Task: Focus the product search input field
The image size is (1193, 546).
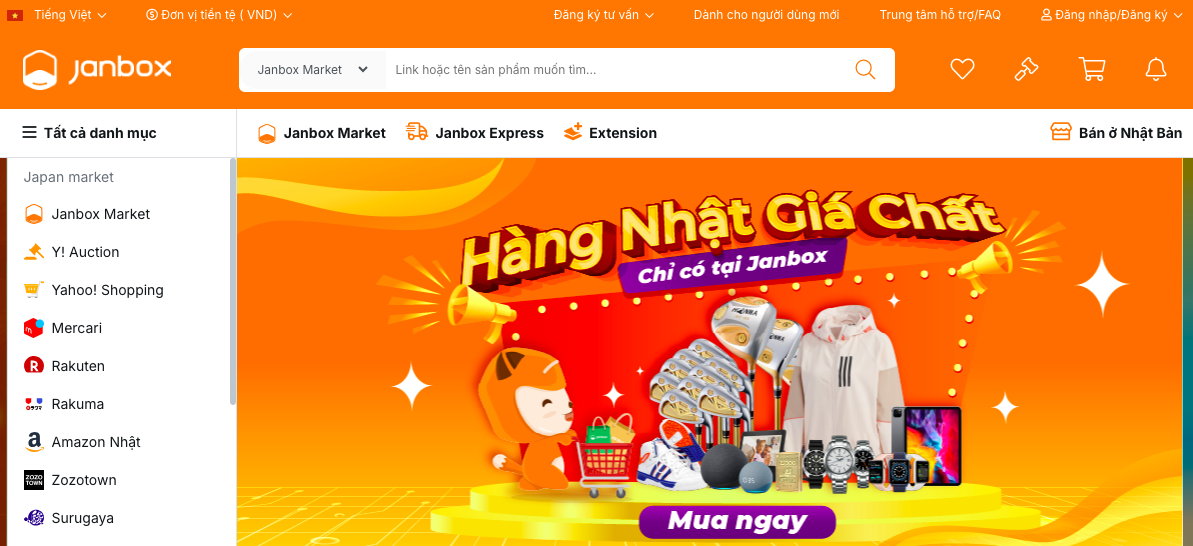Action: pos(616,69)
